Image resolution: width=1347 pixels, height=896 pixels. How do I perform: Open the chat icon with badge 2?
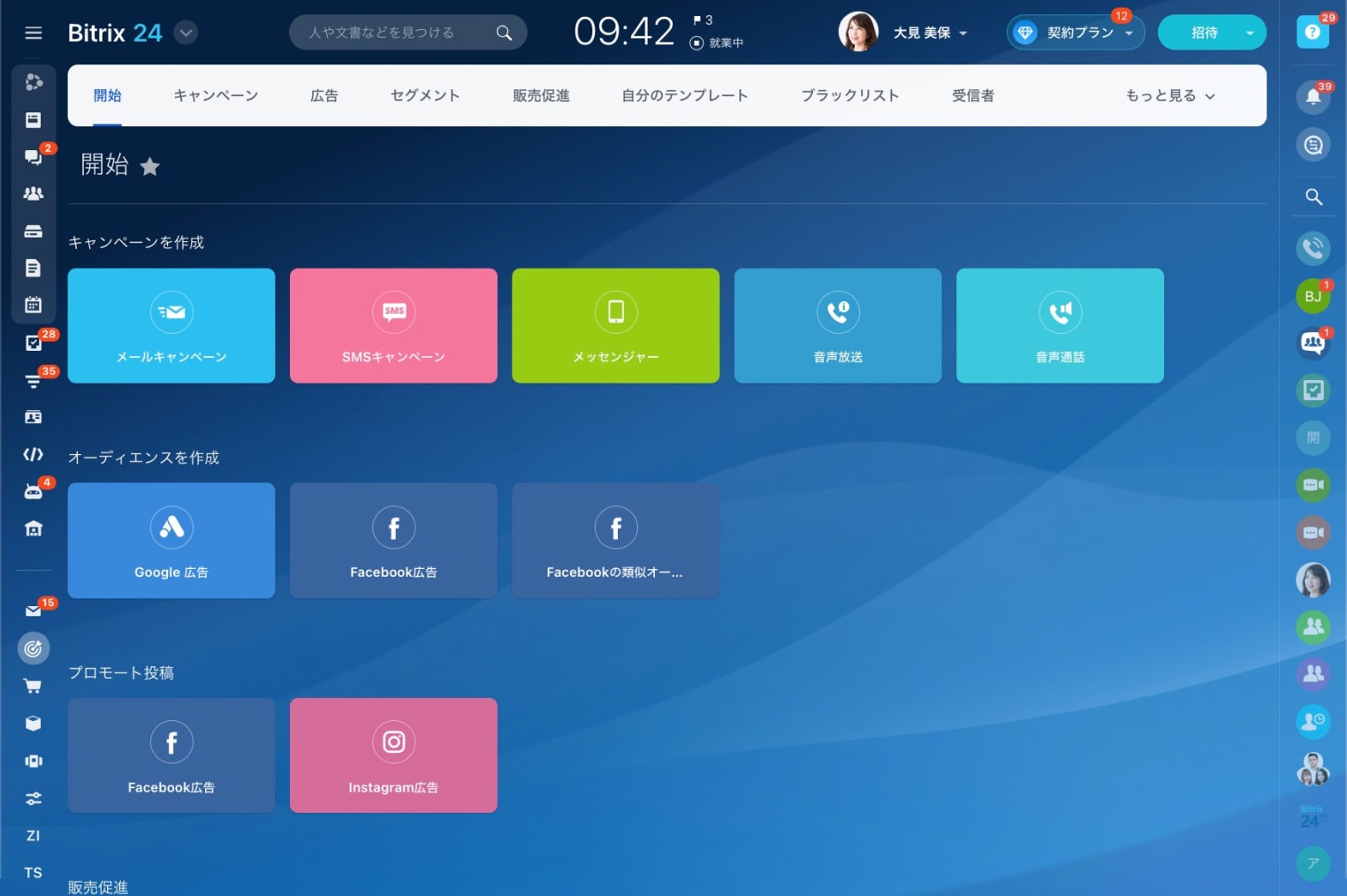[34, 157]
